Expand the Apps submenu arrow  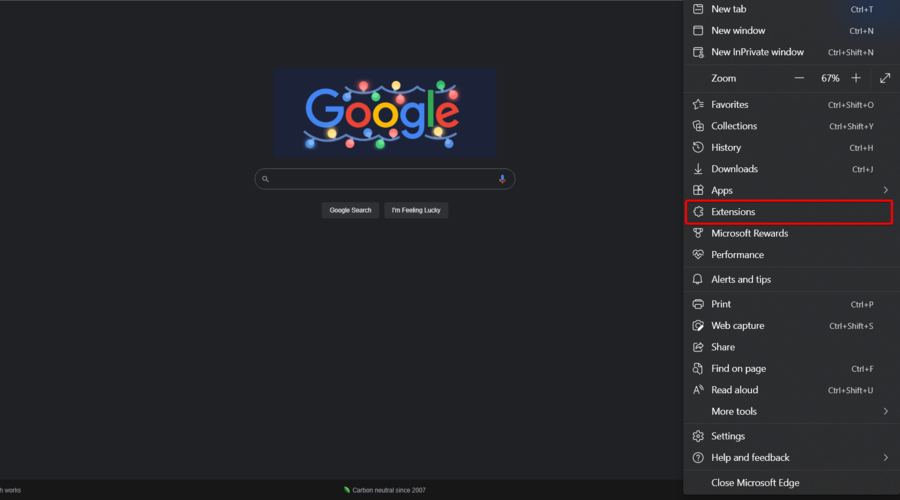pos(886,190)
